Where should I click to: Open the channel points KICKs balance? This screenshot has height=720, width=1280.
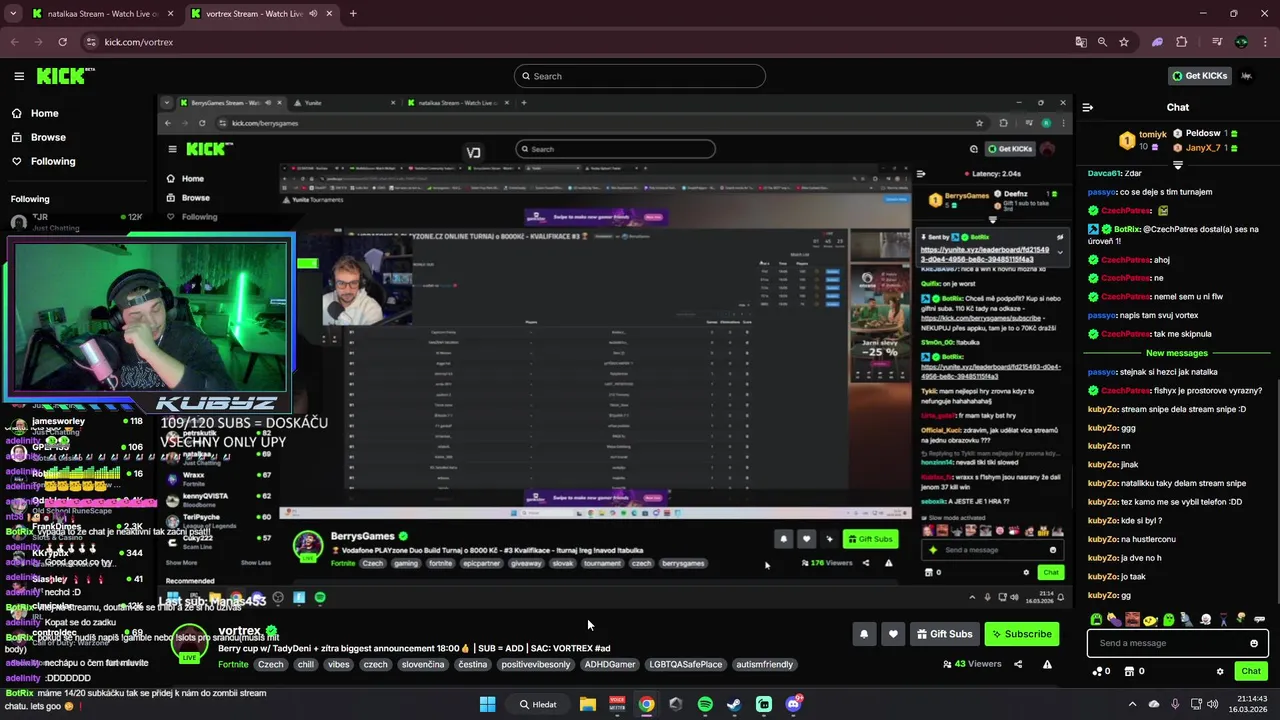click(1101, 671)
